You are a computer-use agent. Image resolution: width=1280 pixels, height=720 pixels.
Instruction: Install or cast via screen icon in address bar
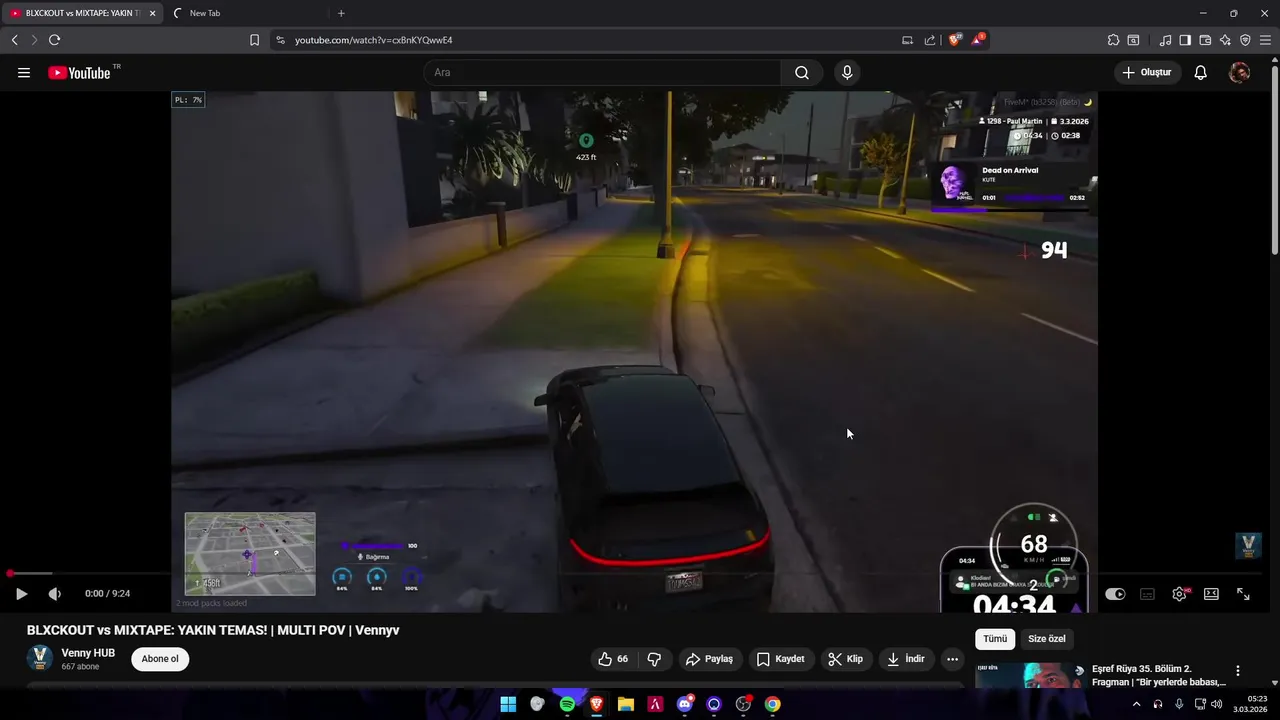[x=907, y=40]
